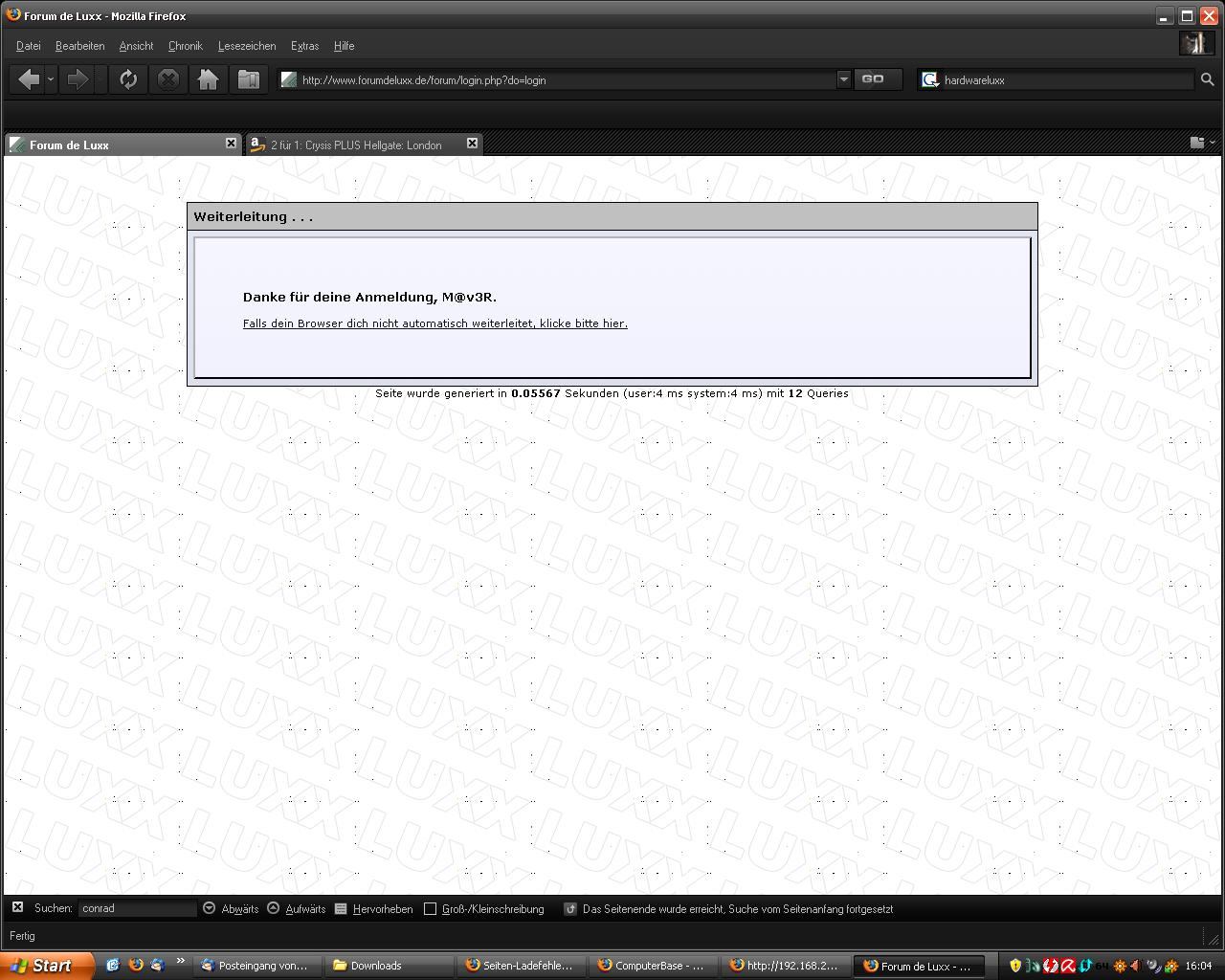Expand the Quick Launch overflow chevron
Viewport: 1225px width, 980px height.
pyautogui.click(x=180, y=962)
